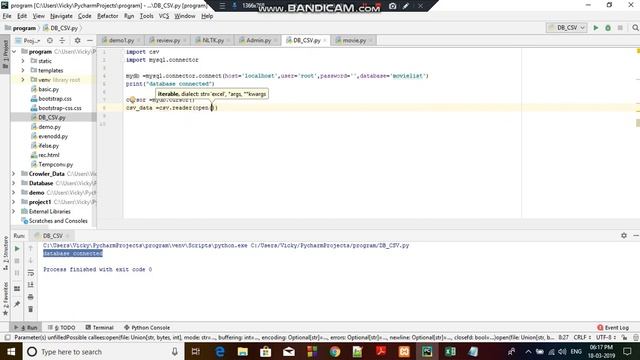Open the notification center icon

pyautogui.click(x=627, y=351)
